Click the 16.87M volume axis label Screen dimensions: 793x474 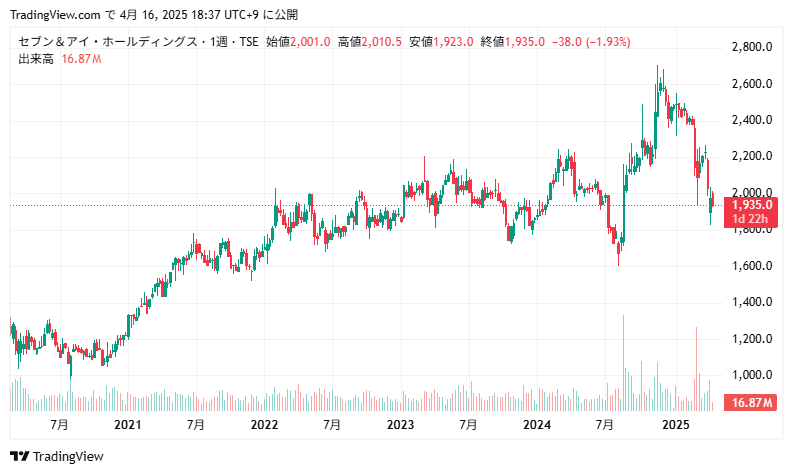click(751, 403)
